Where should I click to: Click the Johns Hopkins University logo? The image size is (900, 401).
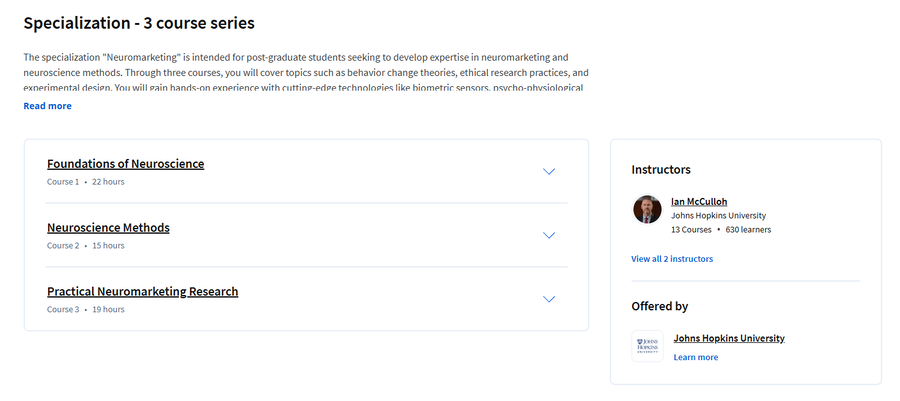point(647,346)
